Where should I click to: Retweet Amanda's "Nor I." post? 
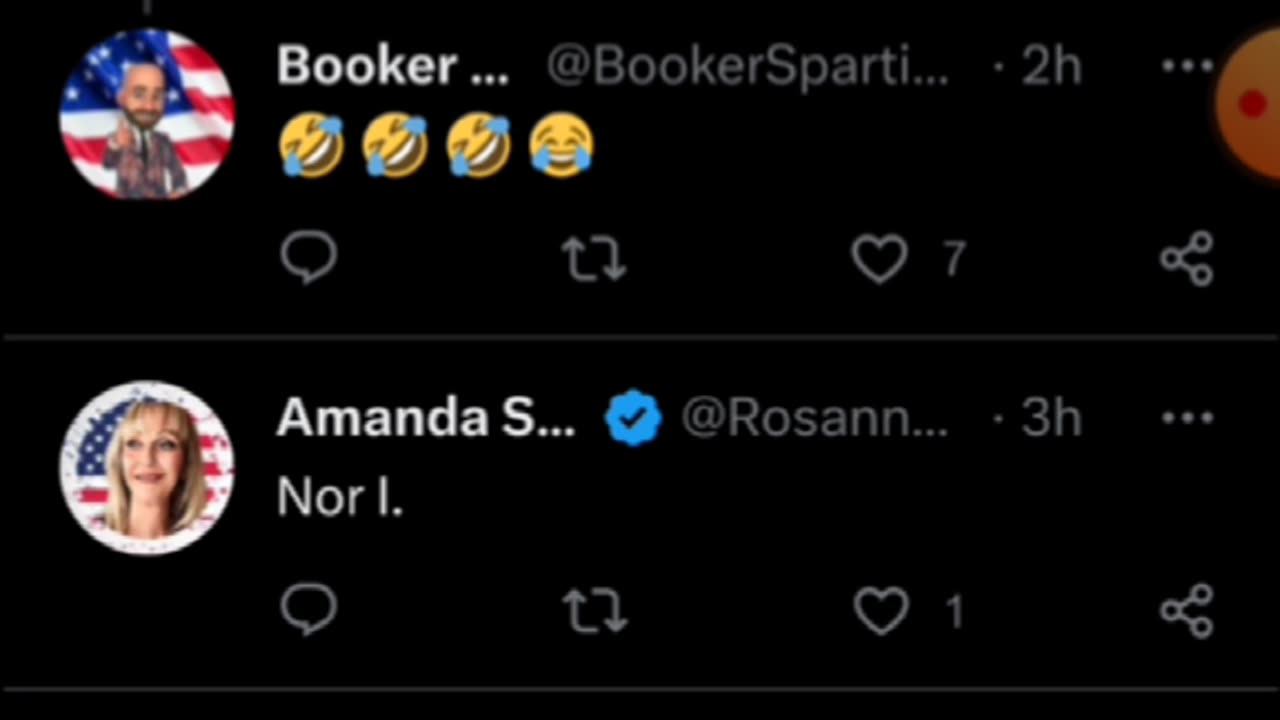(594, 611)
